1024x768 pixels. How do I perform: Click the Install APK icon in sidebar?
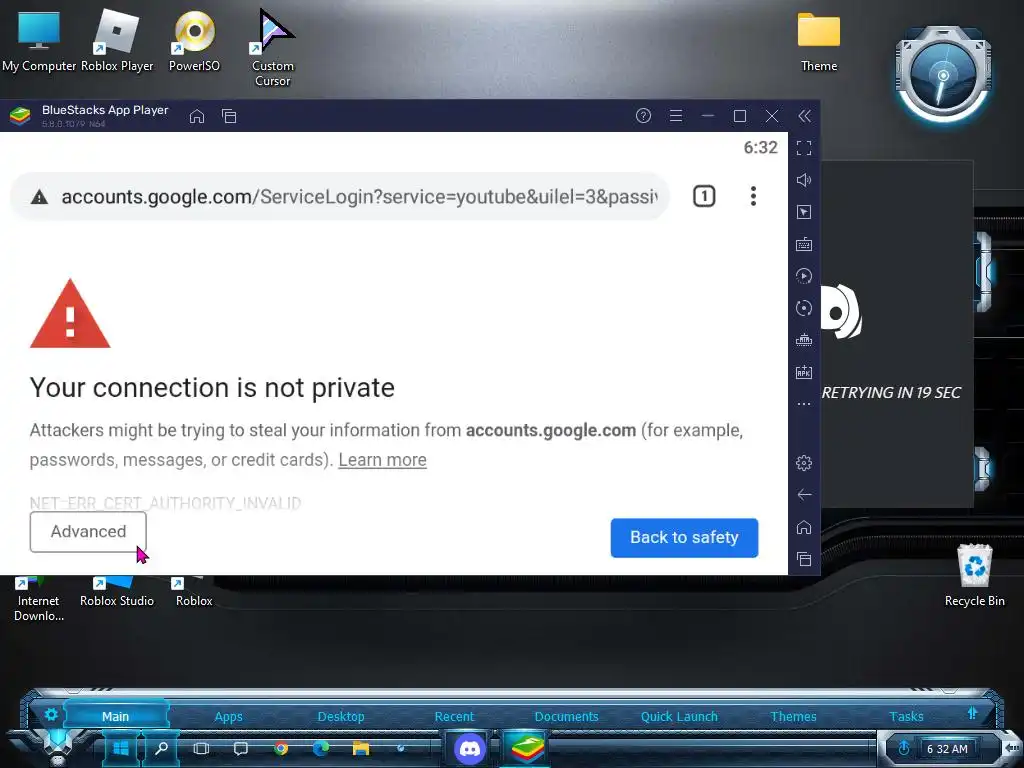click(804, 372)
